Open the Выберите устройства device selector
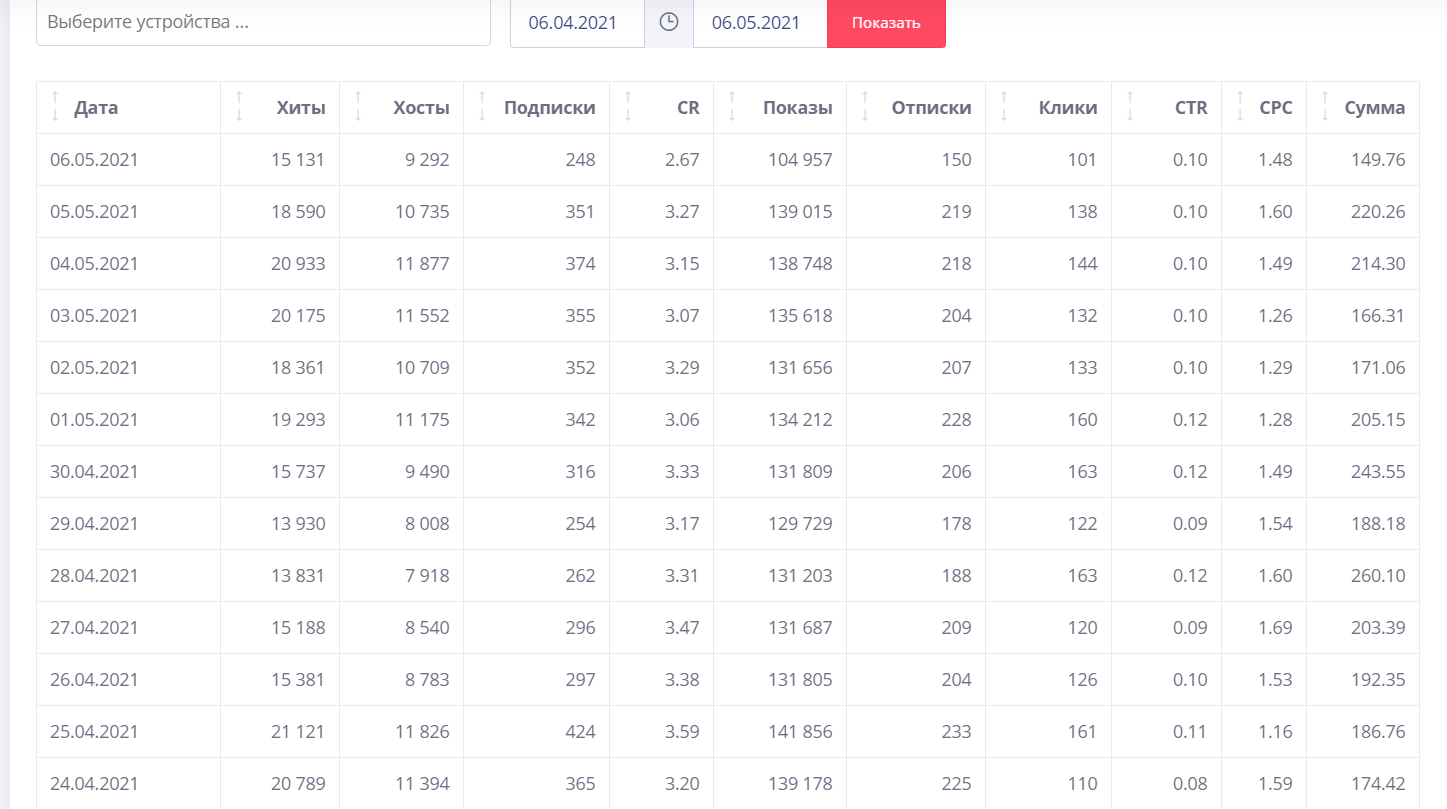The image size is (1447, 809). (263, 22)
